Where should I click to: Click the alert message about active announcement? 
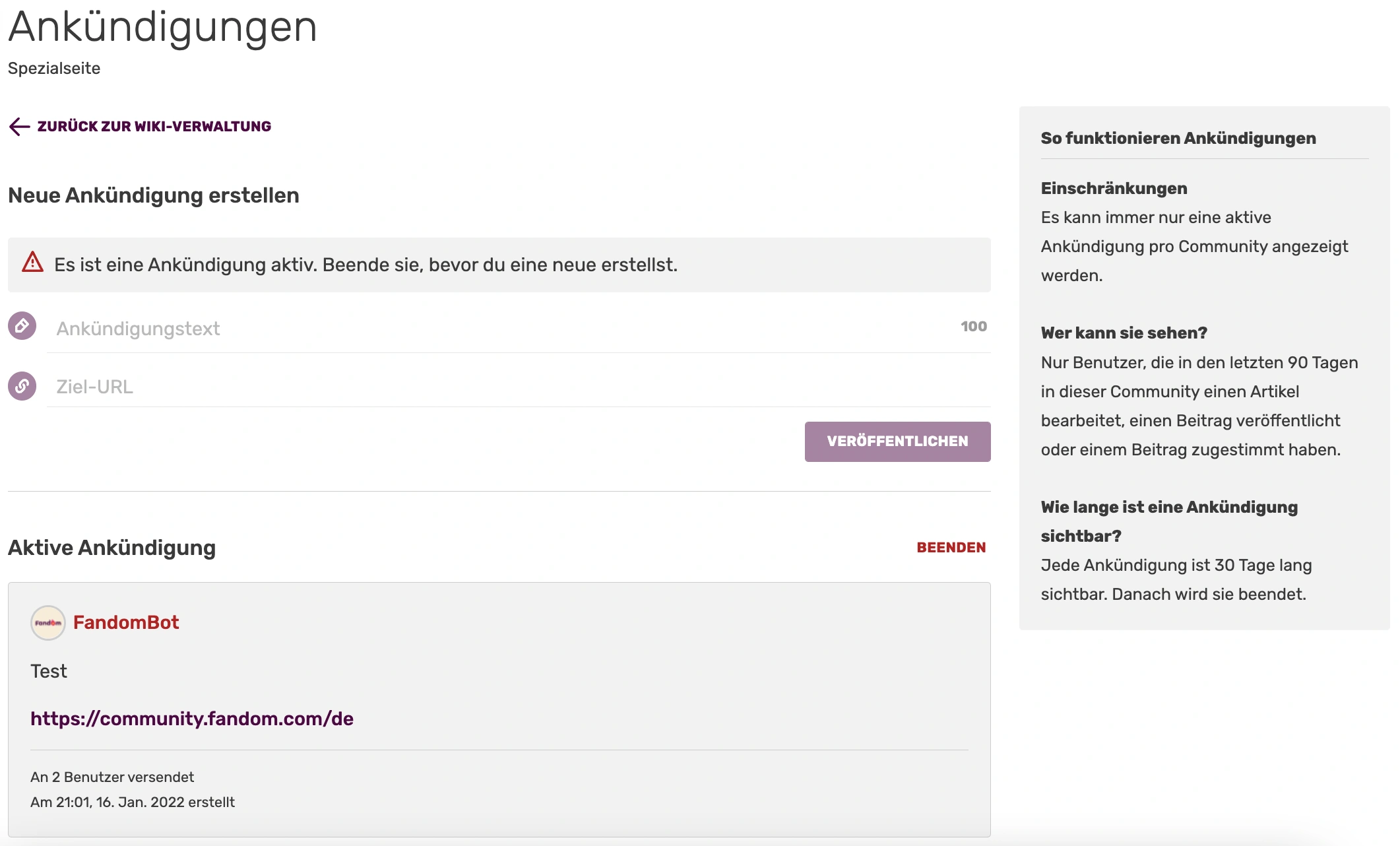pyautogui.click(x=499, y=265)
